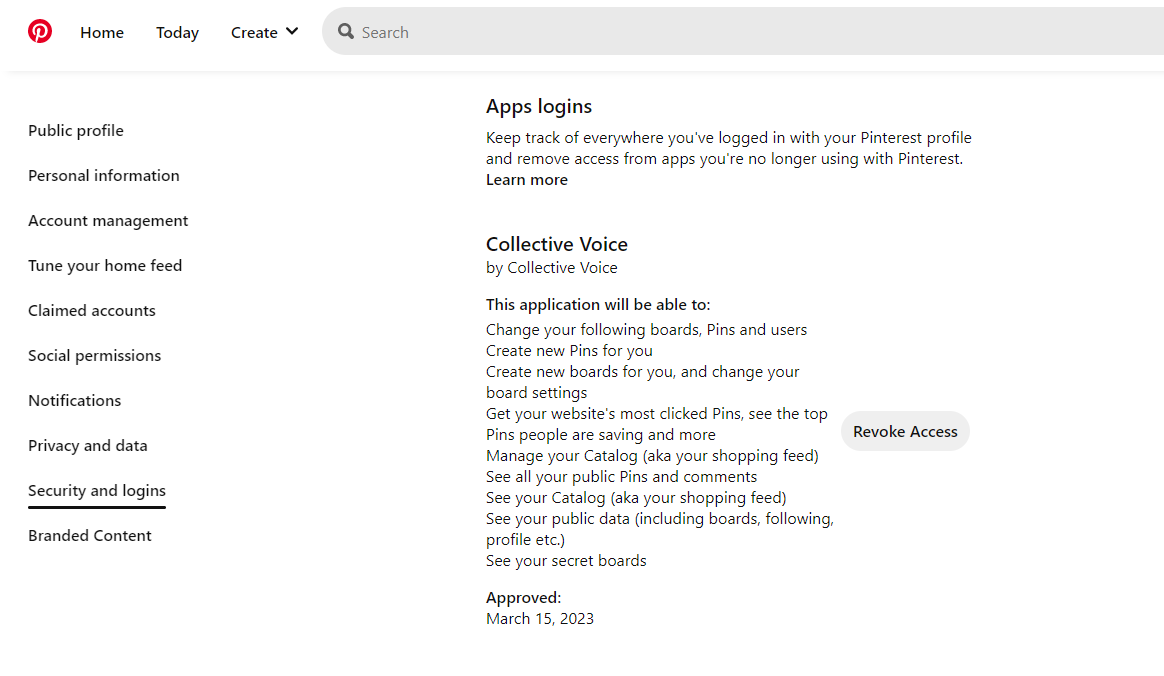Open Notifications settings
The width and height of the screenshot is (1164, 676).
pos(74,401)
